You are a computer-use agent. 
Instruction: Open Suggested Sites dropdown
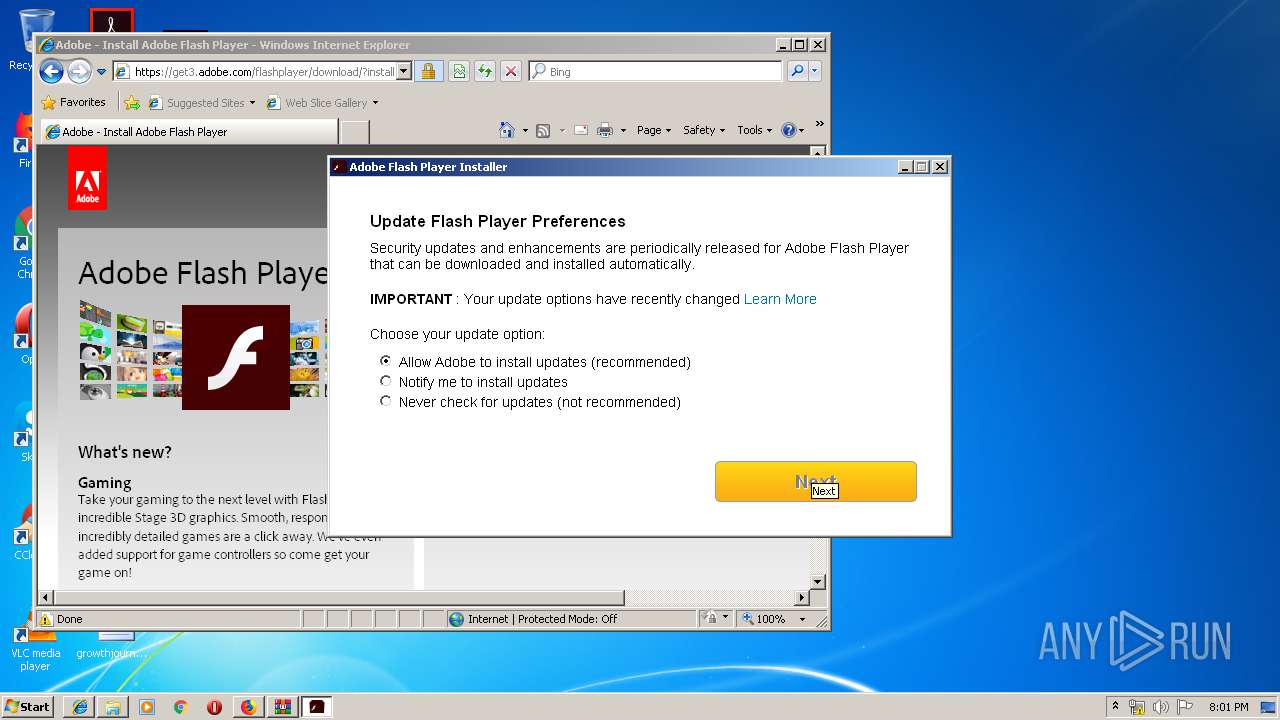point(202,102)
